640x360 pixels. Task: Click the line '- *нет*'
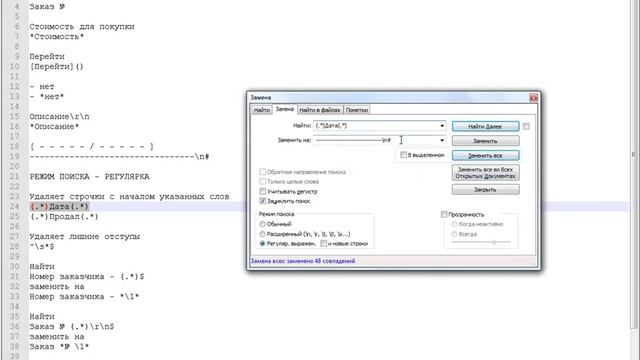47,97
